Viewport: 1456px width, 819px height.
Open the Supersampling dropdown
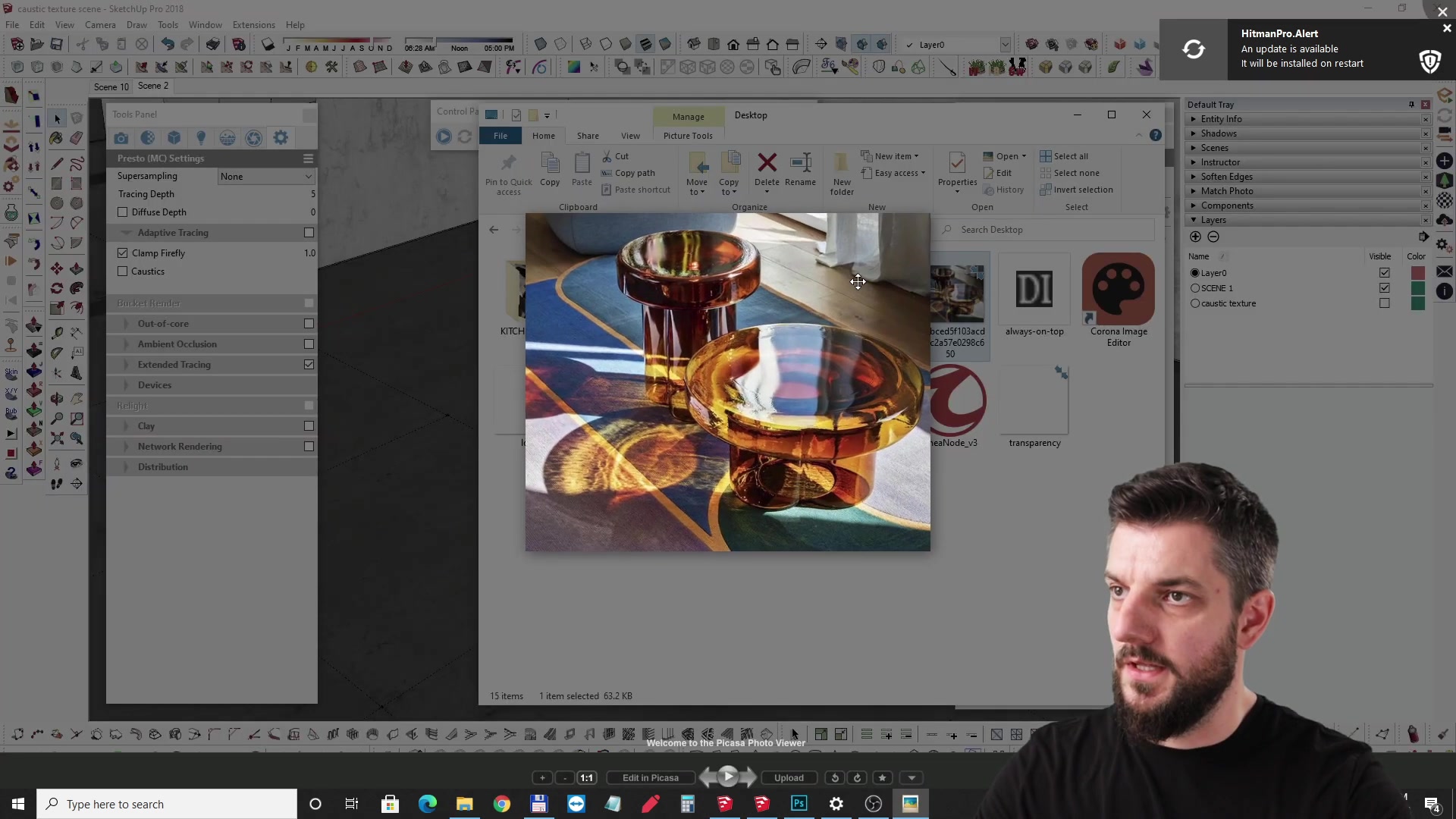coord(265,177)
